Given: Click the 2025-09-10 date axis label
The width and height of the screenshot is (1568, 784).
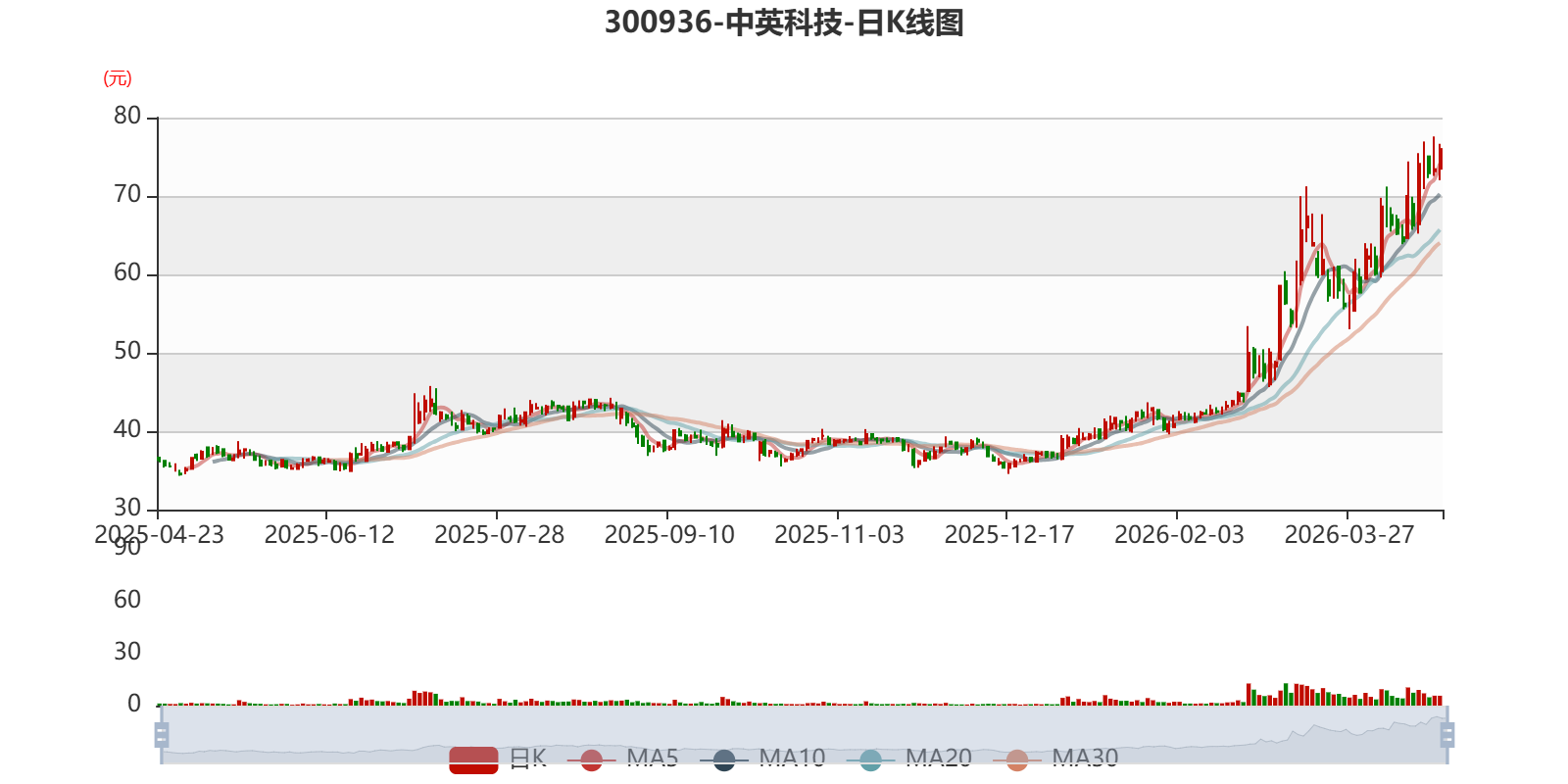Looking at the screenshot, I should 669,535.
